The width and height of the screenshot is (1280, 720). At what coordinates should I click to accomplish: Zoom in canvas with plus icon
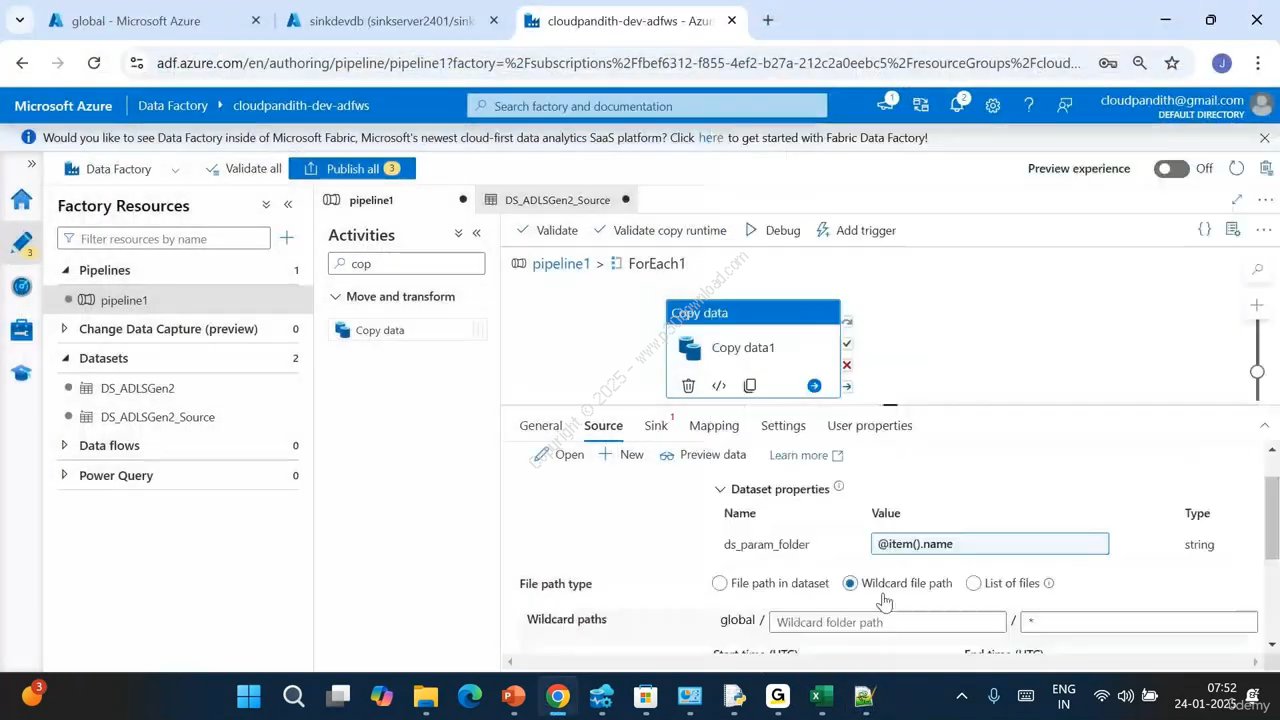1257,305
